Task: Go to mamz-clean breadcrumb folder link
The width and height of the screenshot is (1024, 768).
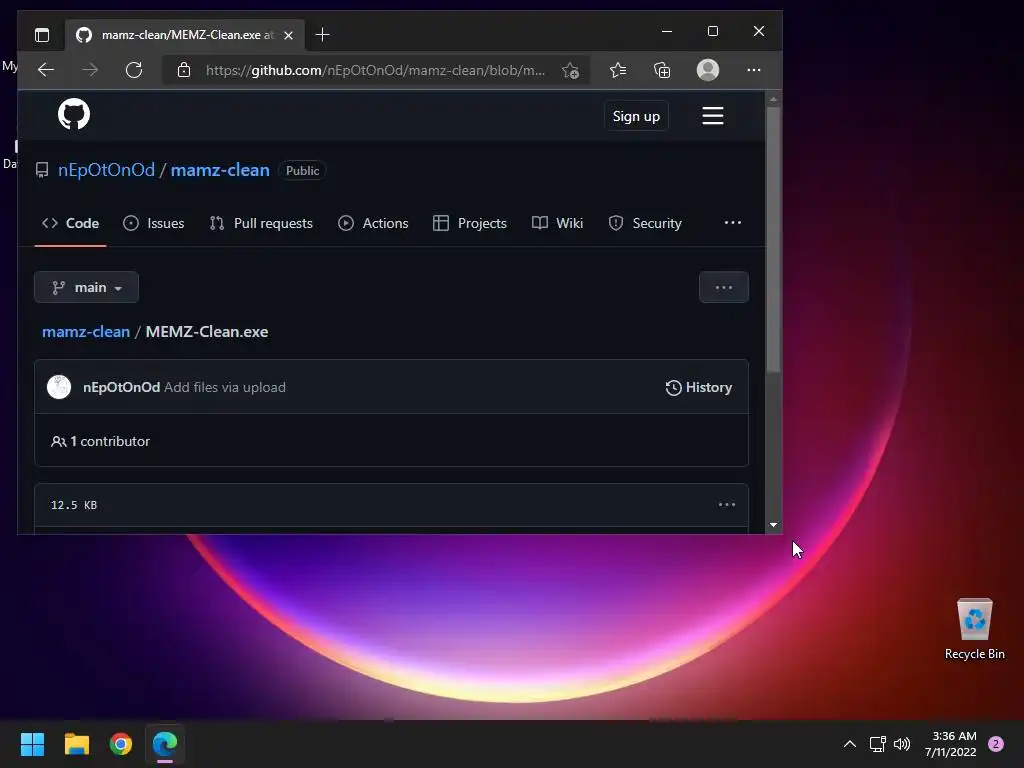Action: [86, 332]
